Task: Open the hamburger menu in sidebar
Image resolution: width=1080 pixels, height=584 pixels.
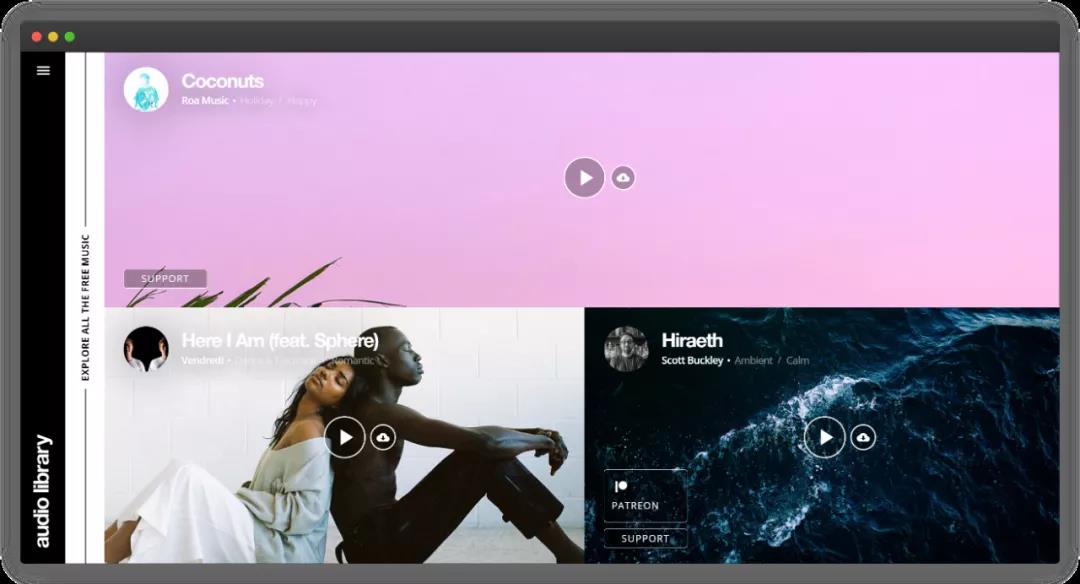Action: (x=43, y=71)
